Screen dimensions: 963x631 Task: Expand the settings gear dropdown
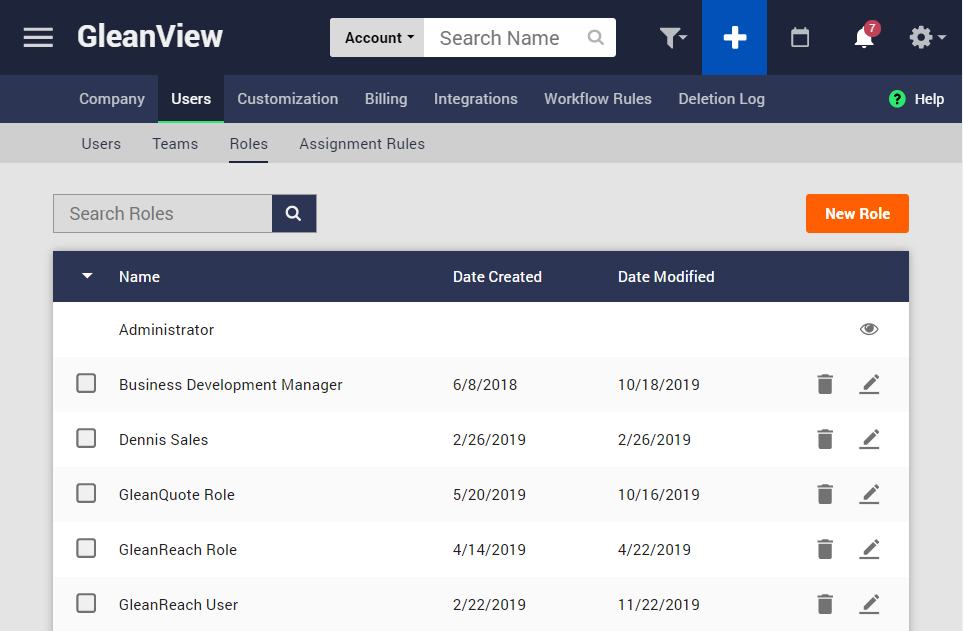pyautogui.click(x=927, y=38)
